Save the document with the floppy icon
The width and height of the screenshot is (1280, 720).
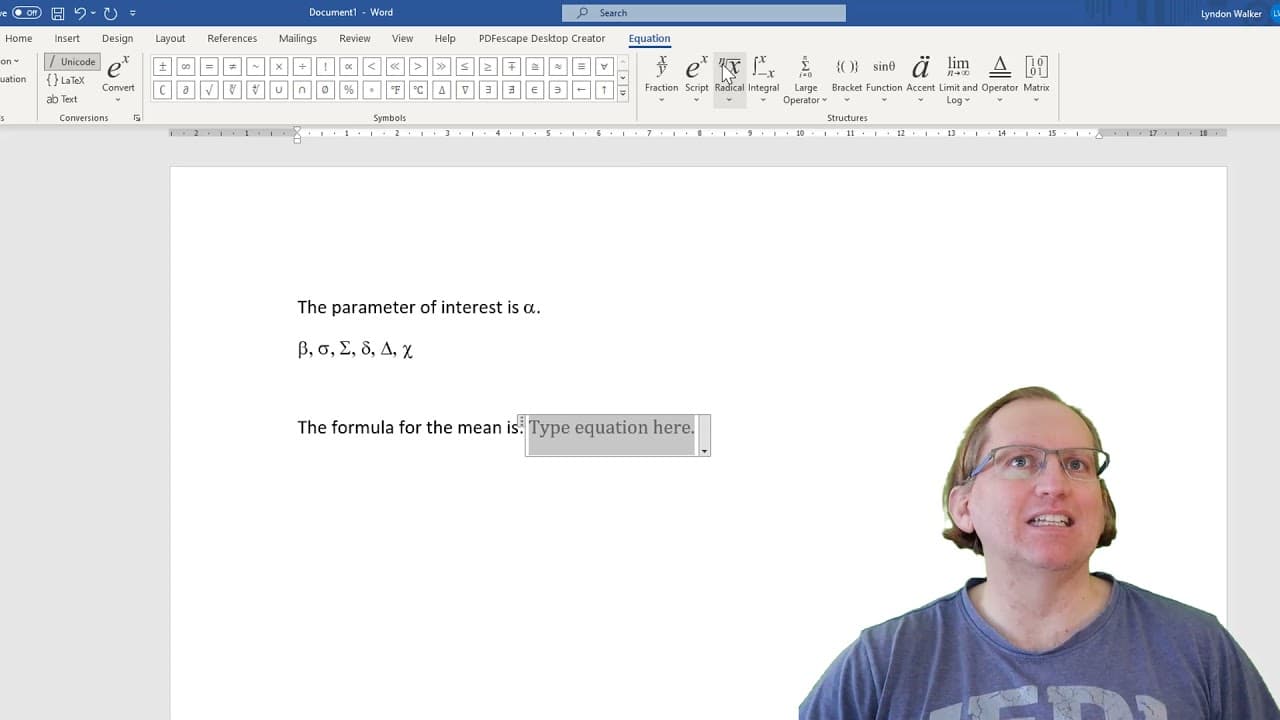[58, 13]
